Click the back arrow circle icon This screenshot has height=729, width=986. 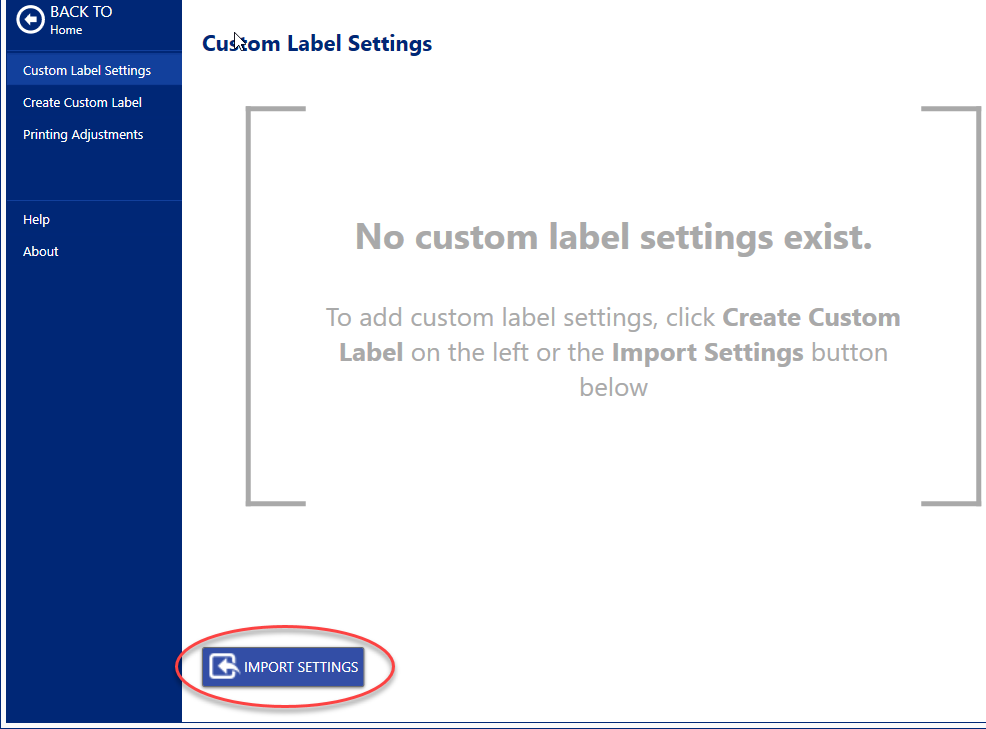(x=31, y=20)
